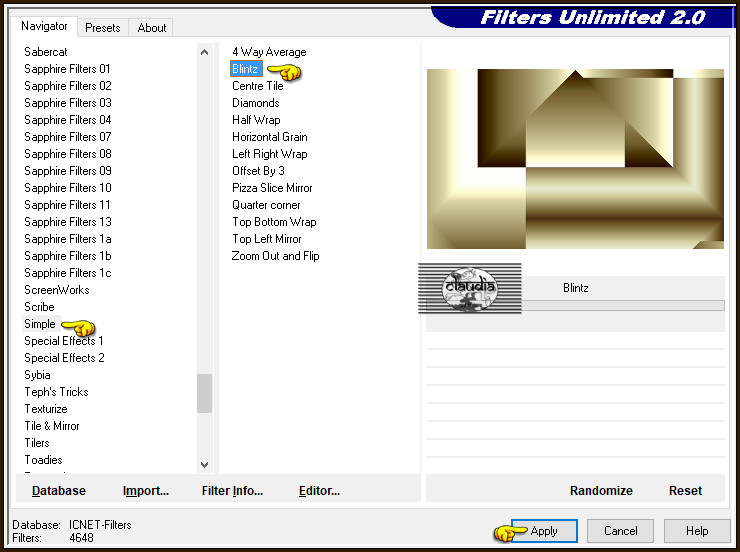Choose the Pizza Slice Mirror filter
This screenshot has height=552, width=740.
[272, 188]
